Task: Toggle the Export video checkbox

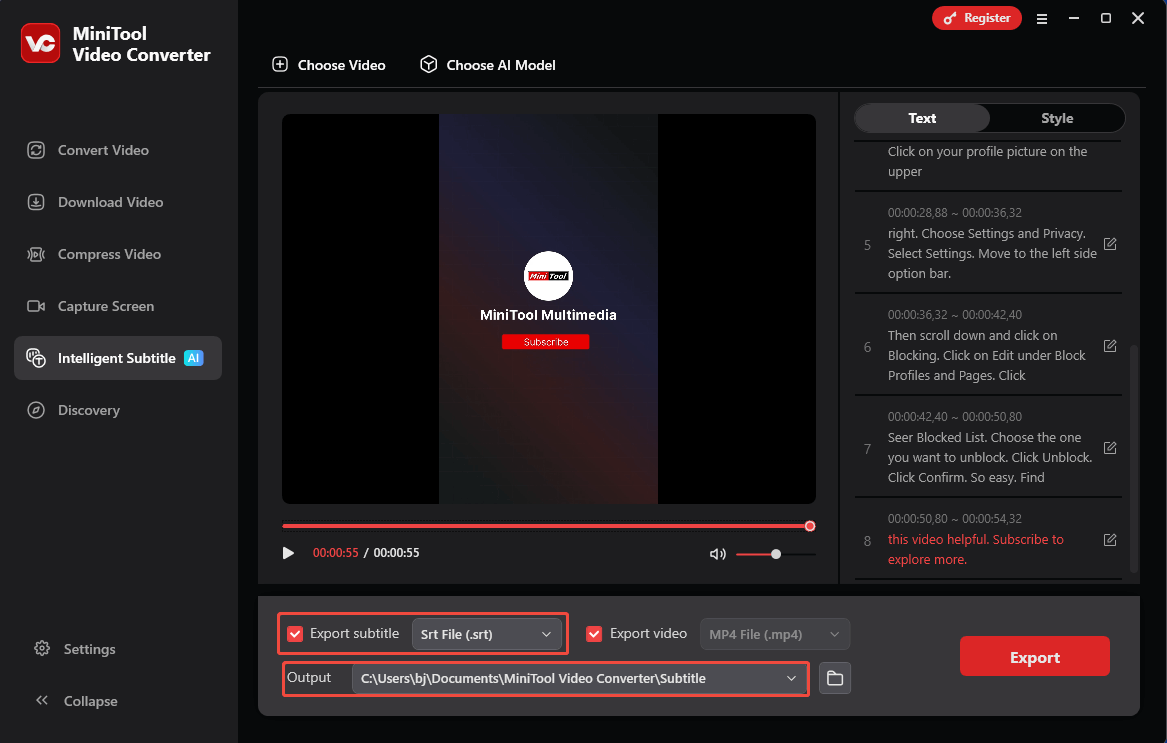Action: tap(594, 634)
